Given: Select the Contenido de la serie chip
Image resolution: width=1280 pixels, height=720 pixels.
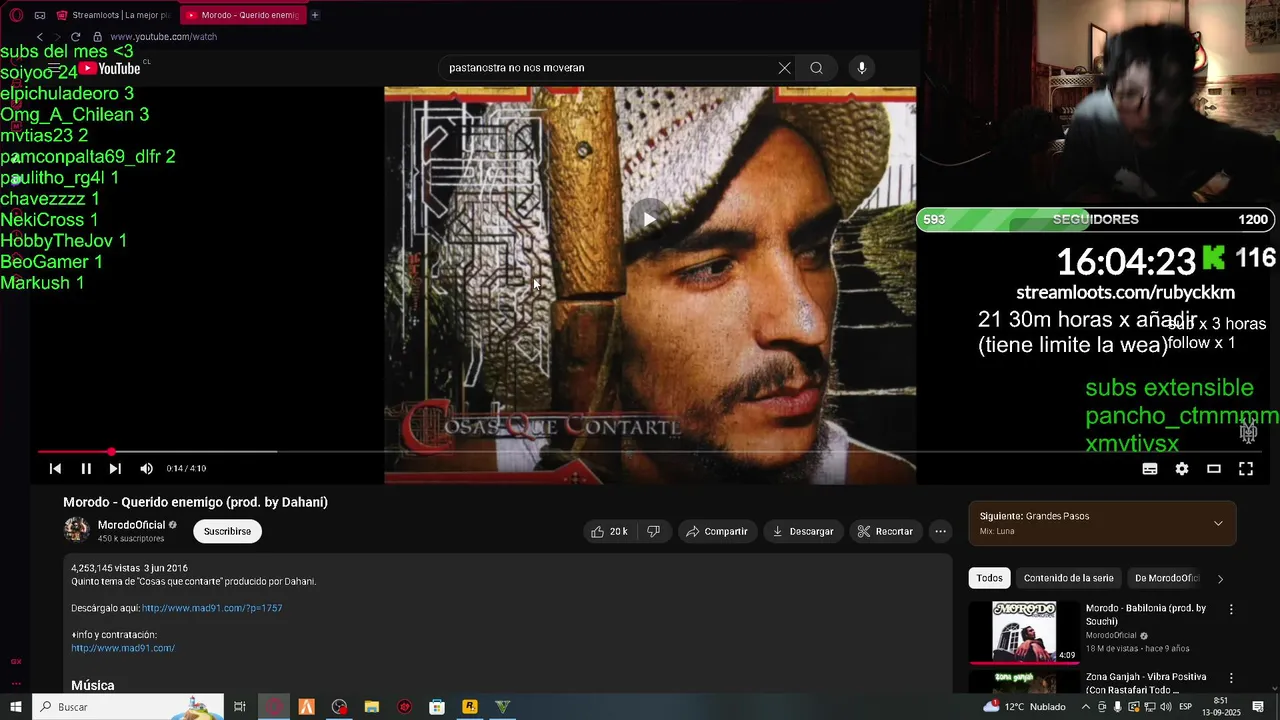Looking at the screenshot, I should coord(1068,578).
